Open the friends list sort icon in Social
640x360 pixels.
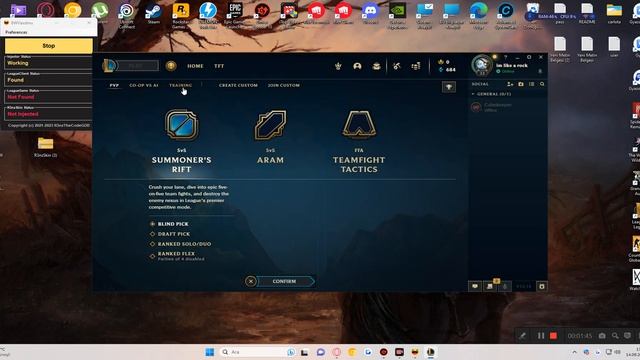coord(531,84)
